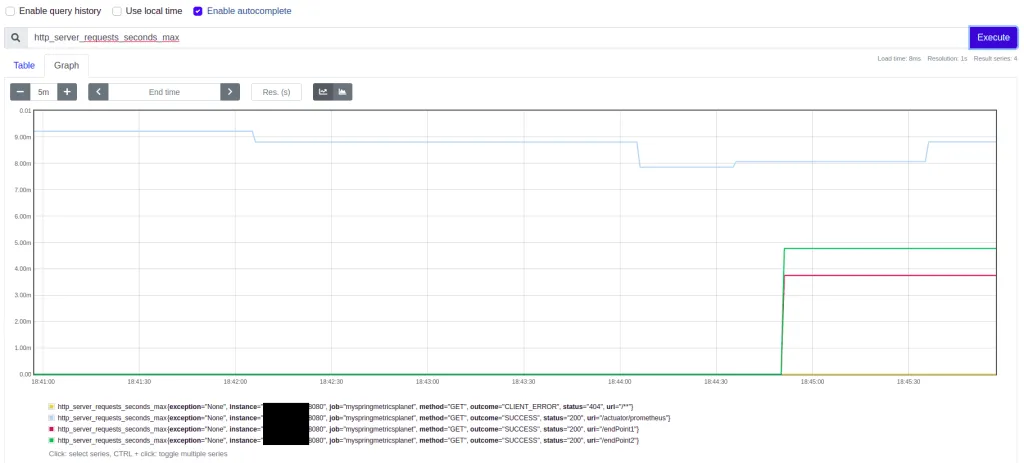Select the yellow CLIENT_ERROR 404 series swatch
This screenshot has height=463, width=1024.
pos(52,406)
